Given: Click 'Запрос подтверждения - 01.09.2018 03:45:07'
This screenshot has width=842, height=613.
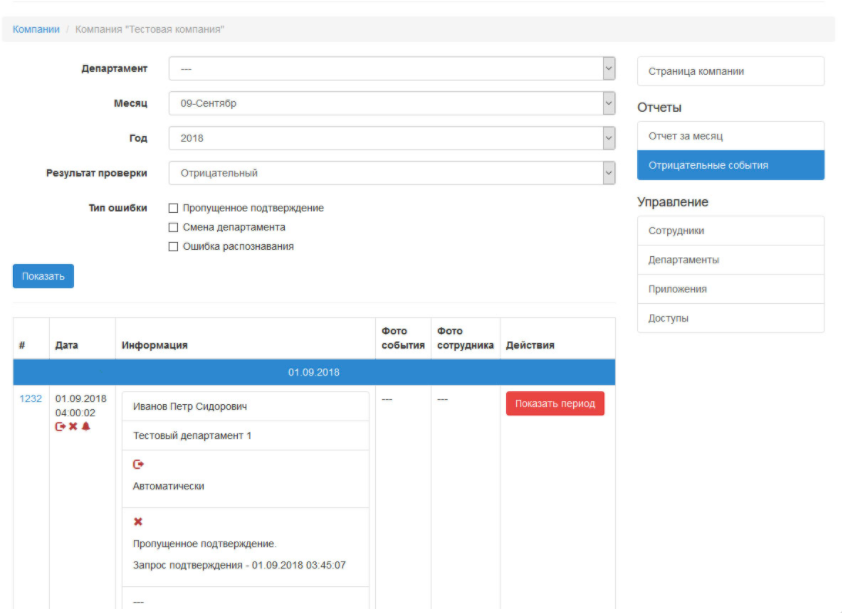Looking at the screenshot, I should pyautogui.click(x=239, y=565).
